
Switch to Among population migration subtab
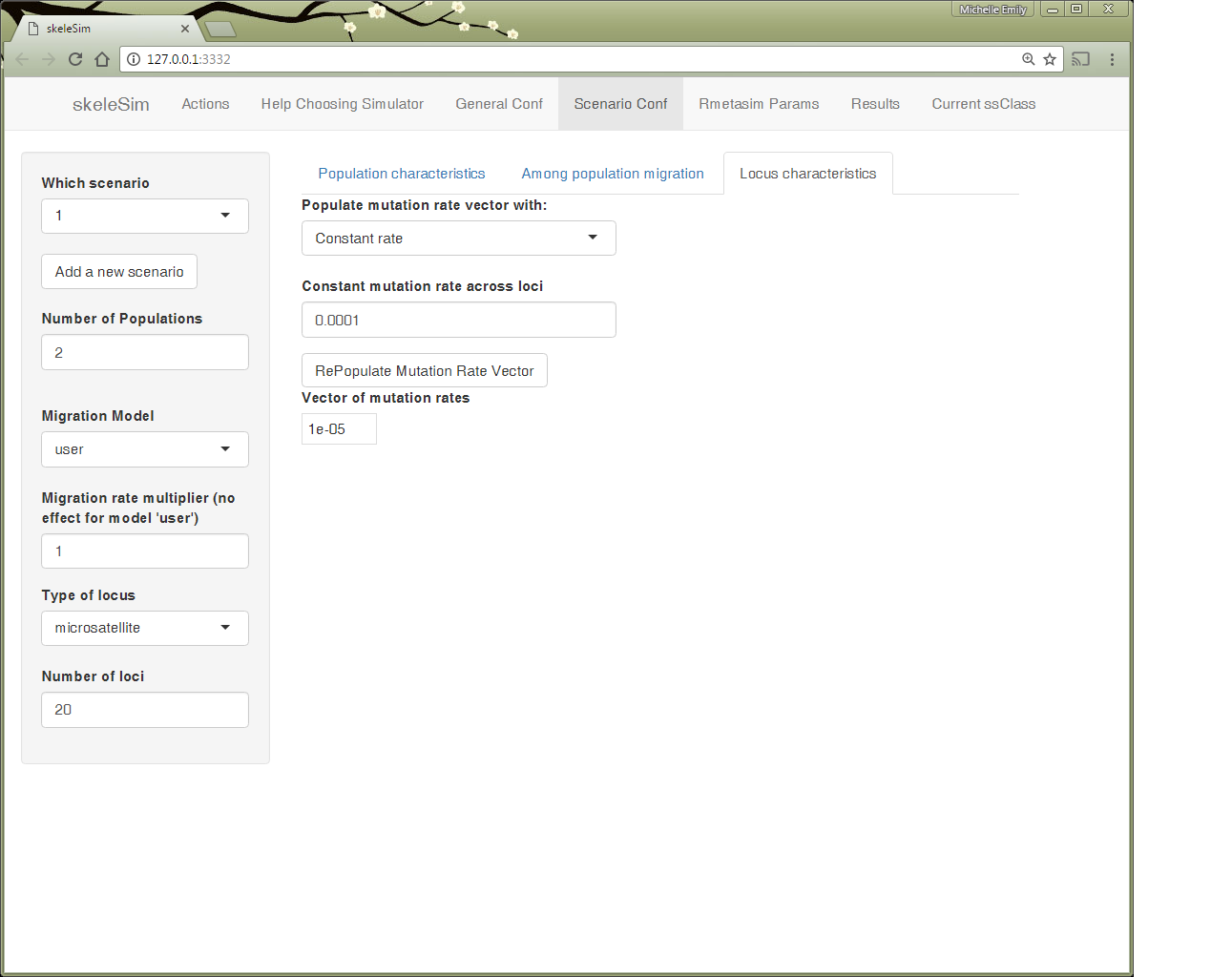[x=613, y=174]
